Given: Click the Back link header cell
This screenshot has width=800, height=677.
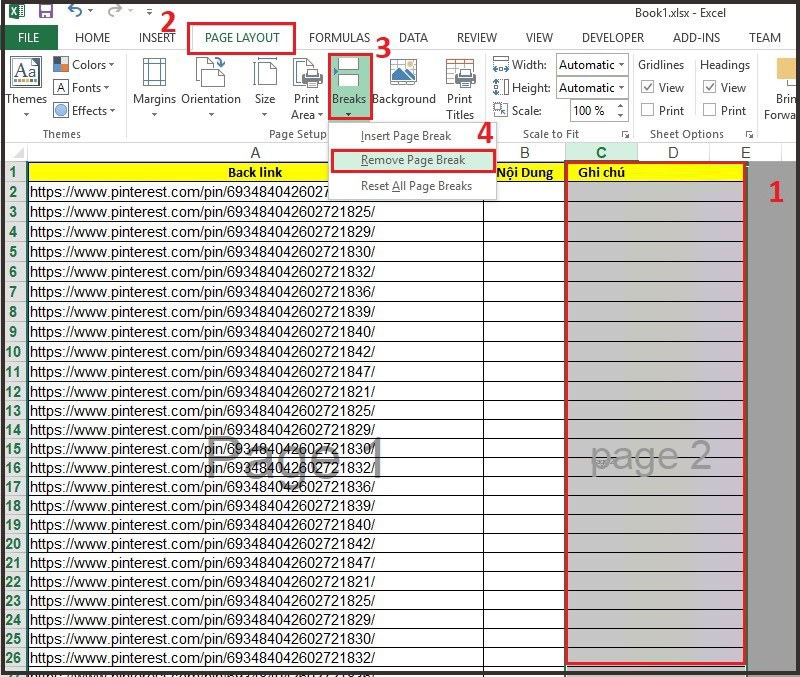Looking at the screenshot, I should (x=255, y=172).
